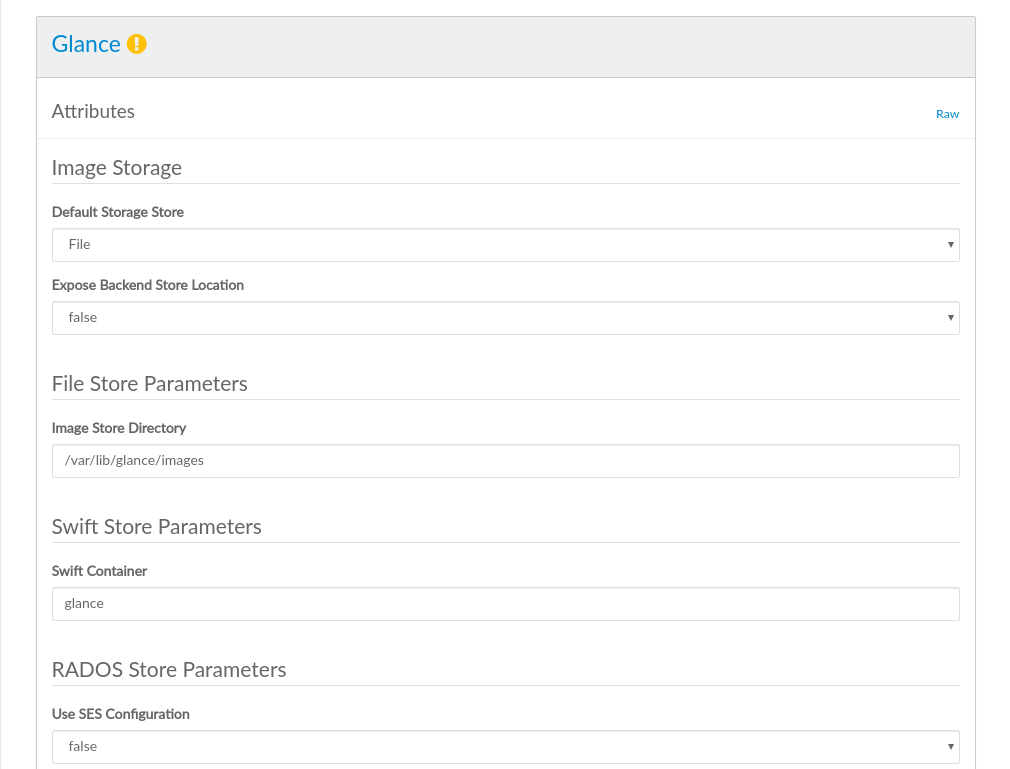This screenshot has width=1010, height=769.
Task: Click the Image Store Directory input field
Action: tap(505, 461)
